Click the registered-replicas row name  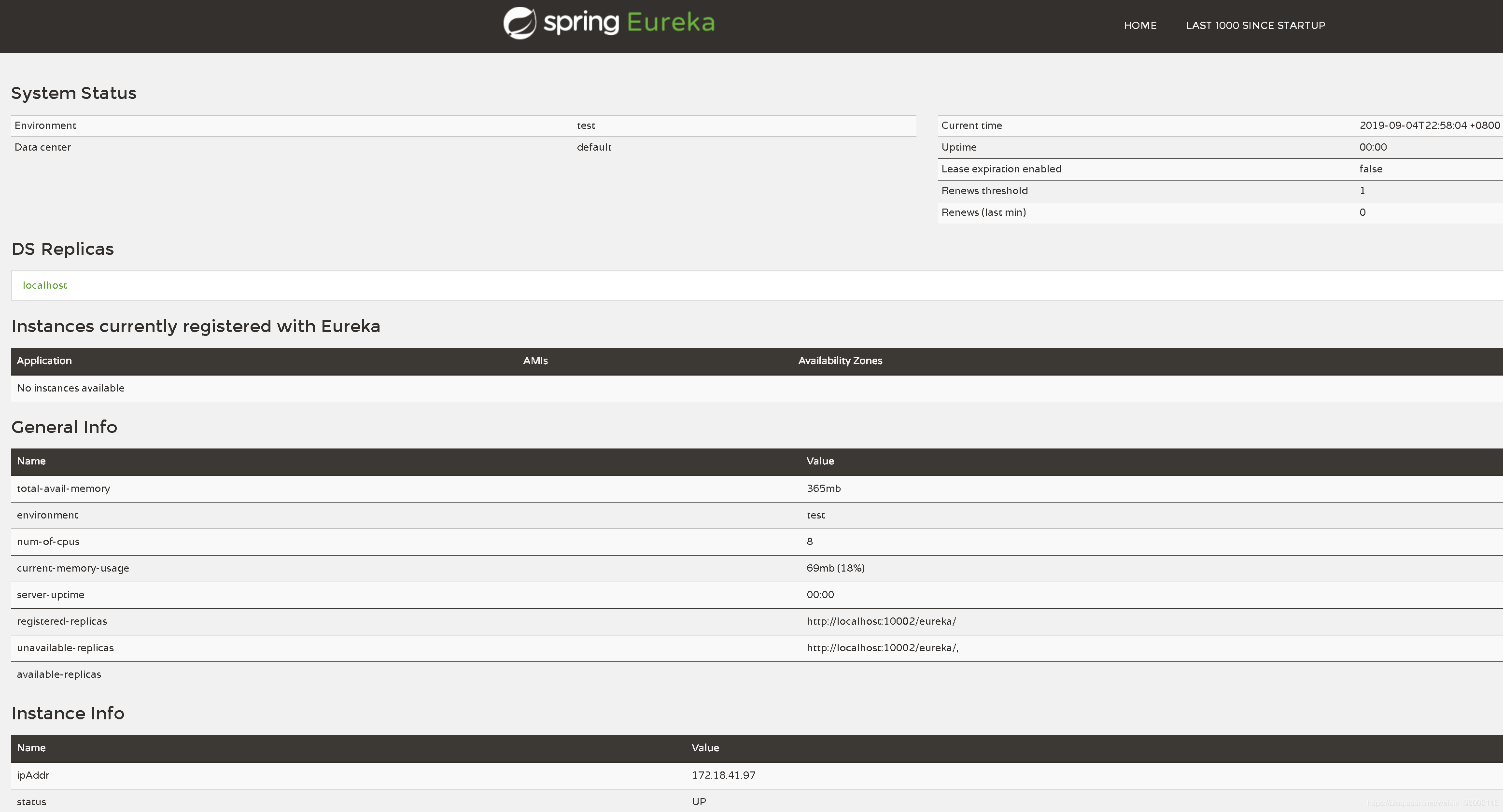point(62,622)
